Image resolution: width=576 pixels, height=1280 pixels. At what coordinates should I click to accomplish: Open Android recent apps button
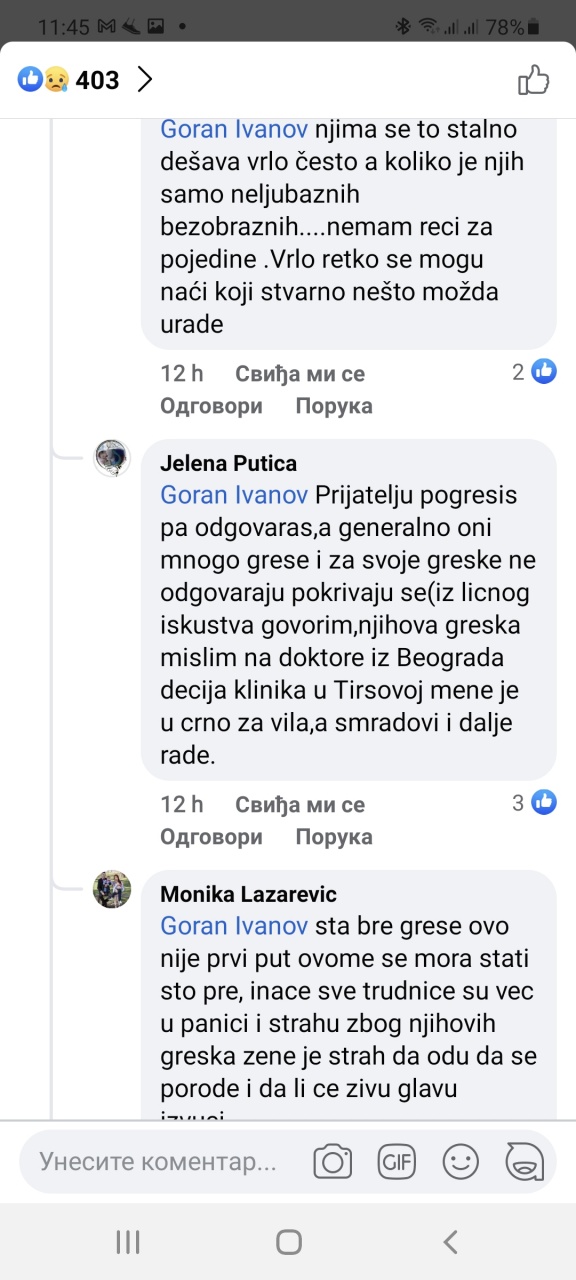click(x=128, y=1242)
